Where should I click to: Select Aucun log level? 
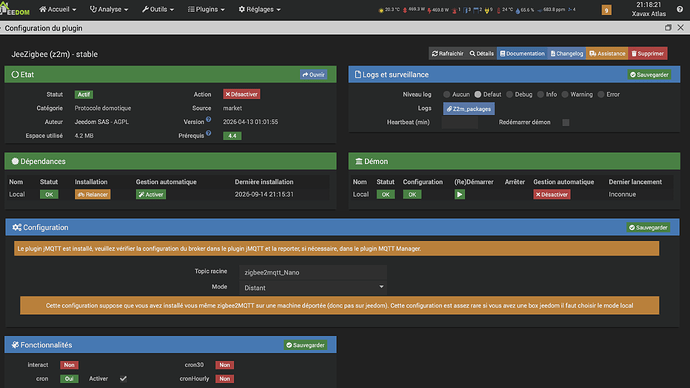[x=447, y=95]
